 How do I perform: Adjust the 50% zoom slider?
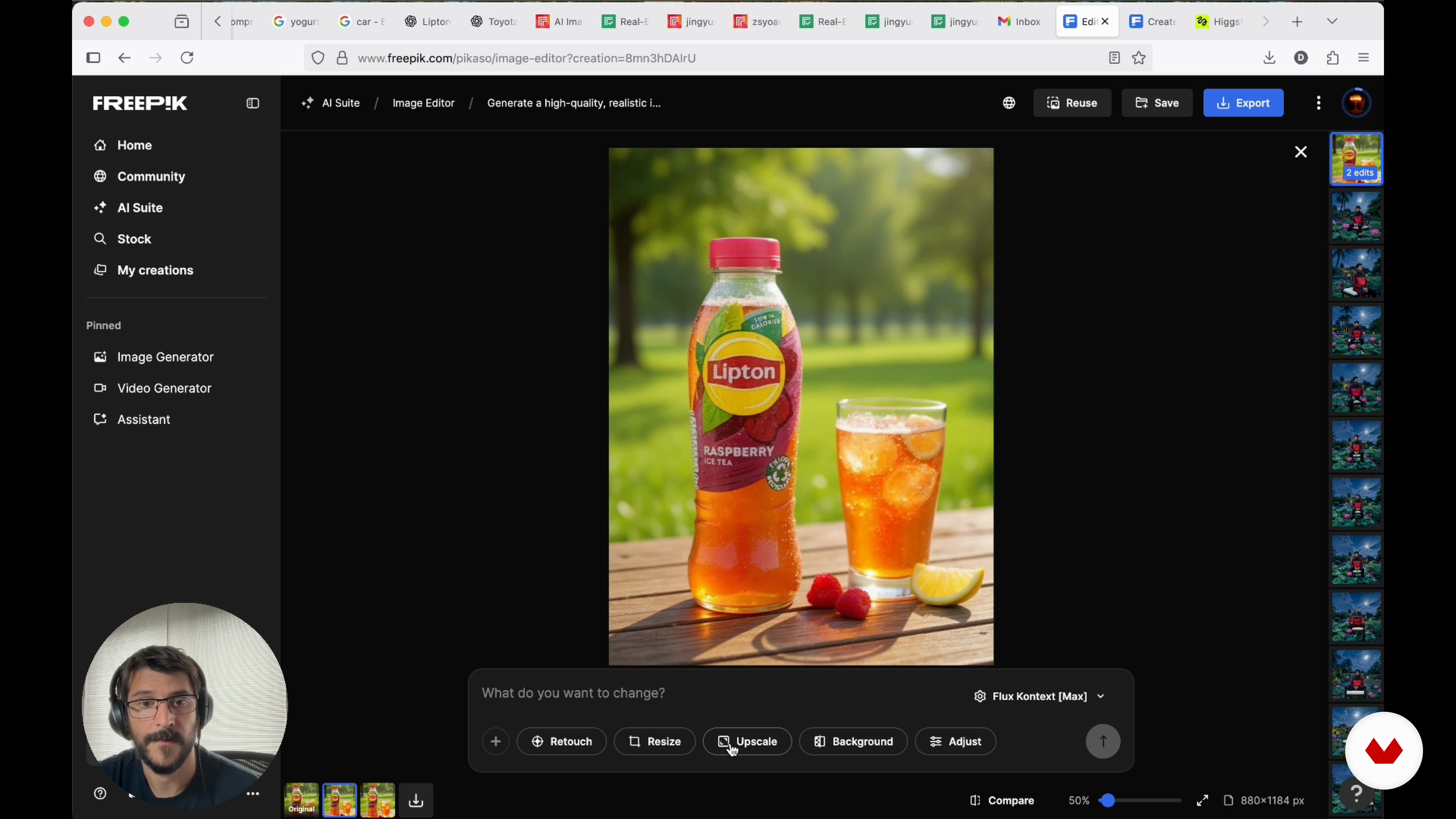click(x=1108, y=800)
